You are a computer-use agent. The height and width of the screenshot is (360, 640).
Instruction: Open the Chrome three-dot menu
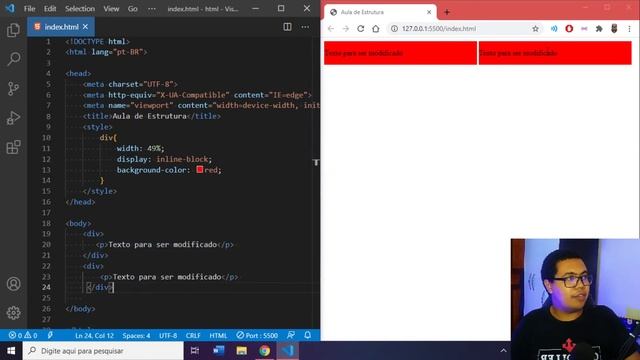pyautogui.click(x=629, y=29)
